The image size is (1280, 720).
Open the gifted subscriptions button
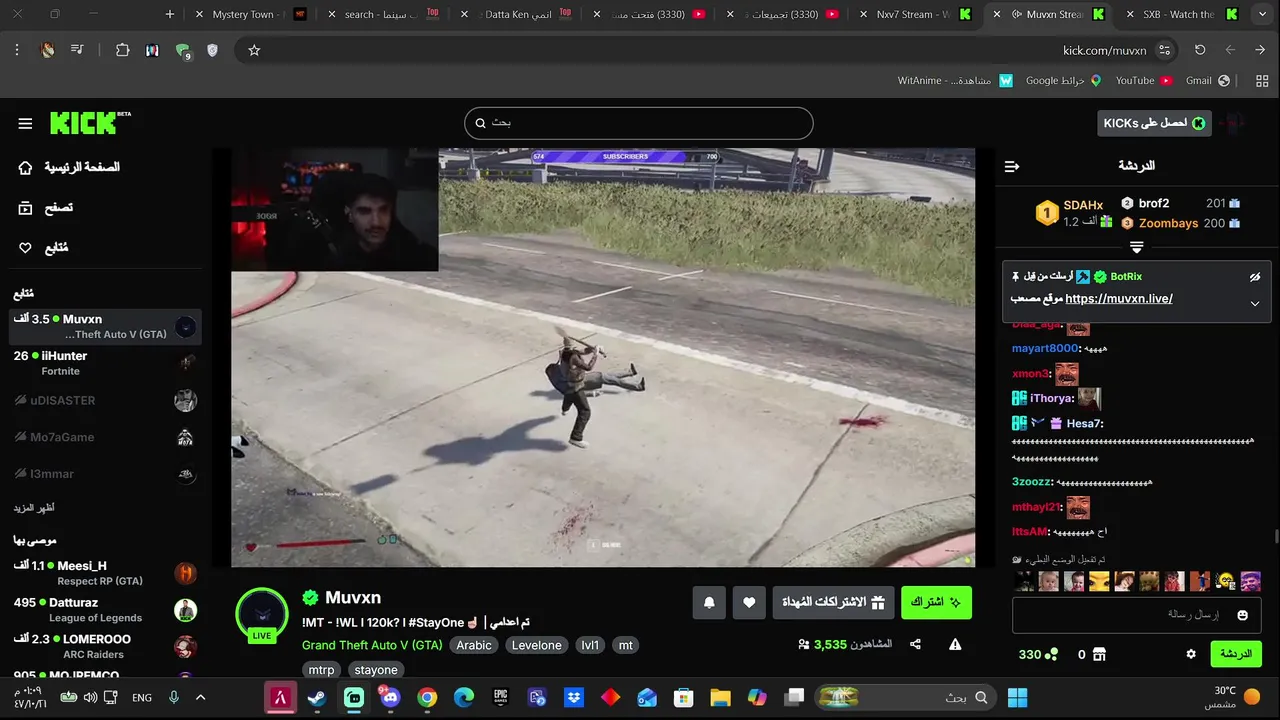pyautogui.click(x=833, y=602)
